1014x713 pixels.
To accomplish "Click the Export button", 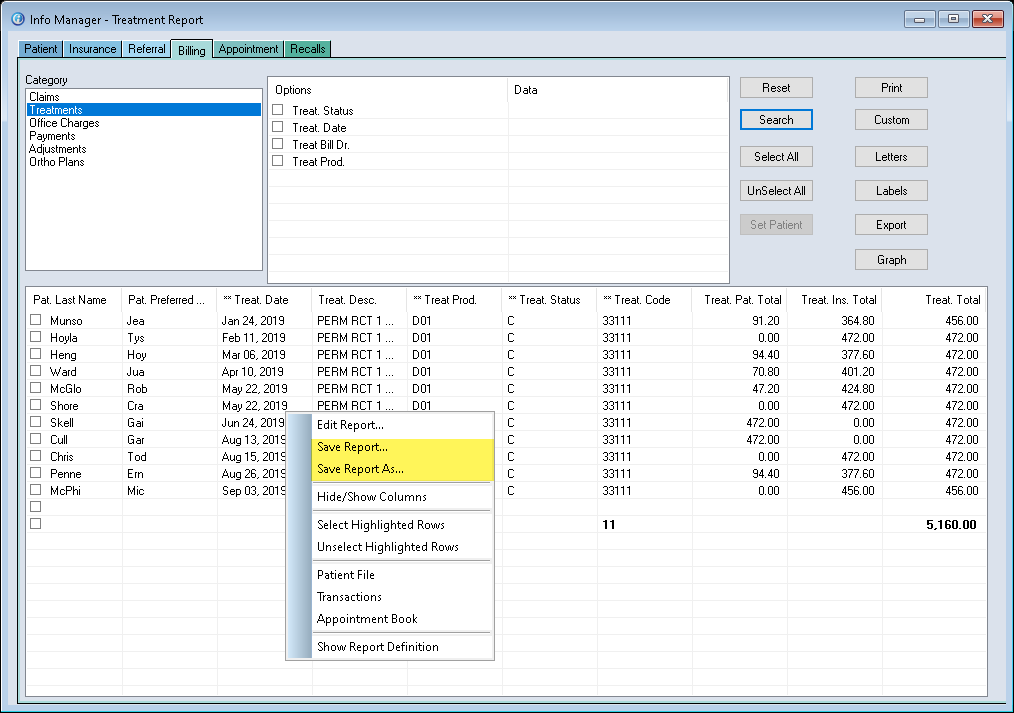I will (891, 225).
